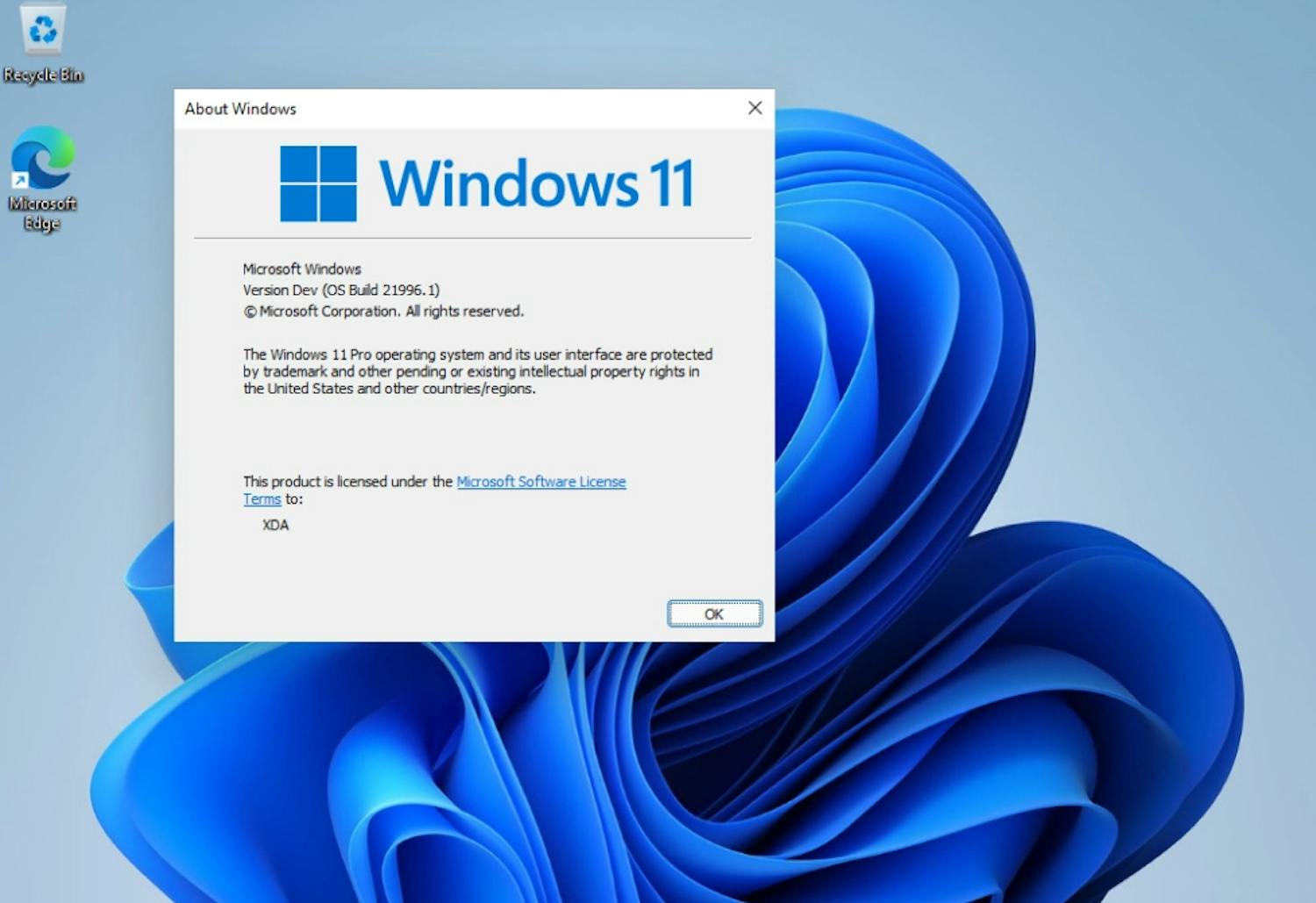Select the XDA licensee name
This screenshot has height=903, width=1316.
pyautogui.click(x=274, y=525)
